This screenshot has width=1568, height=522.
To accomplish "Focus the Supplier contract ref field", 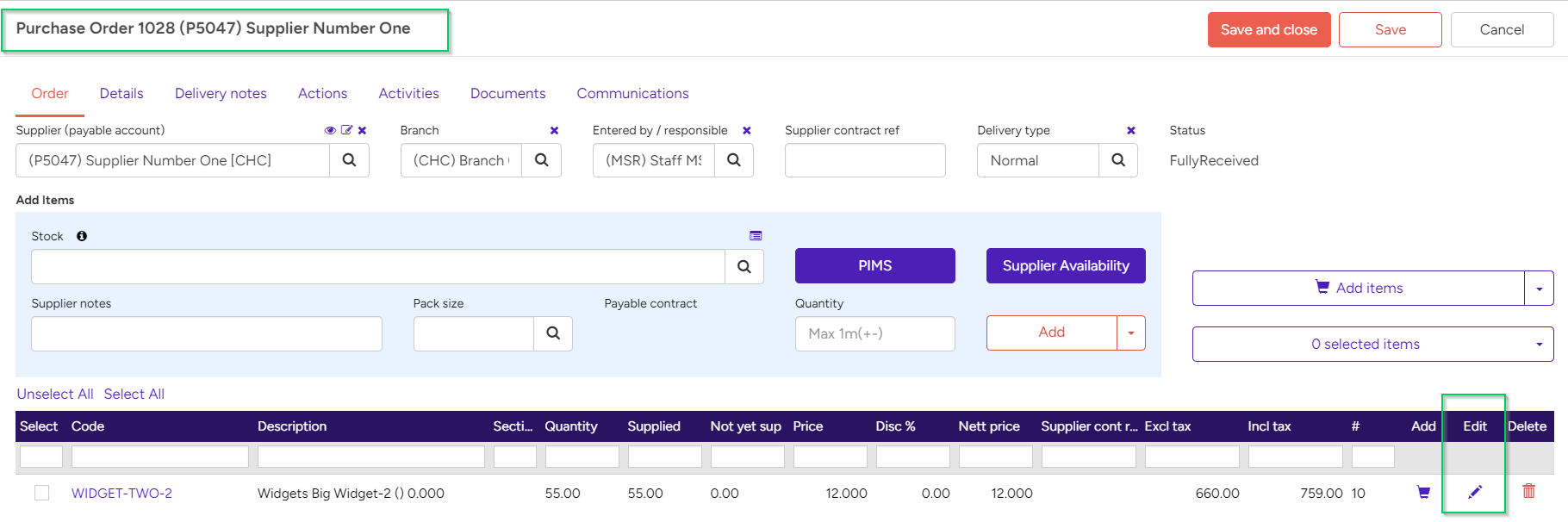I will click(x=865, y=160).
